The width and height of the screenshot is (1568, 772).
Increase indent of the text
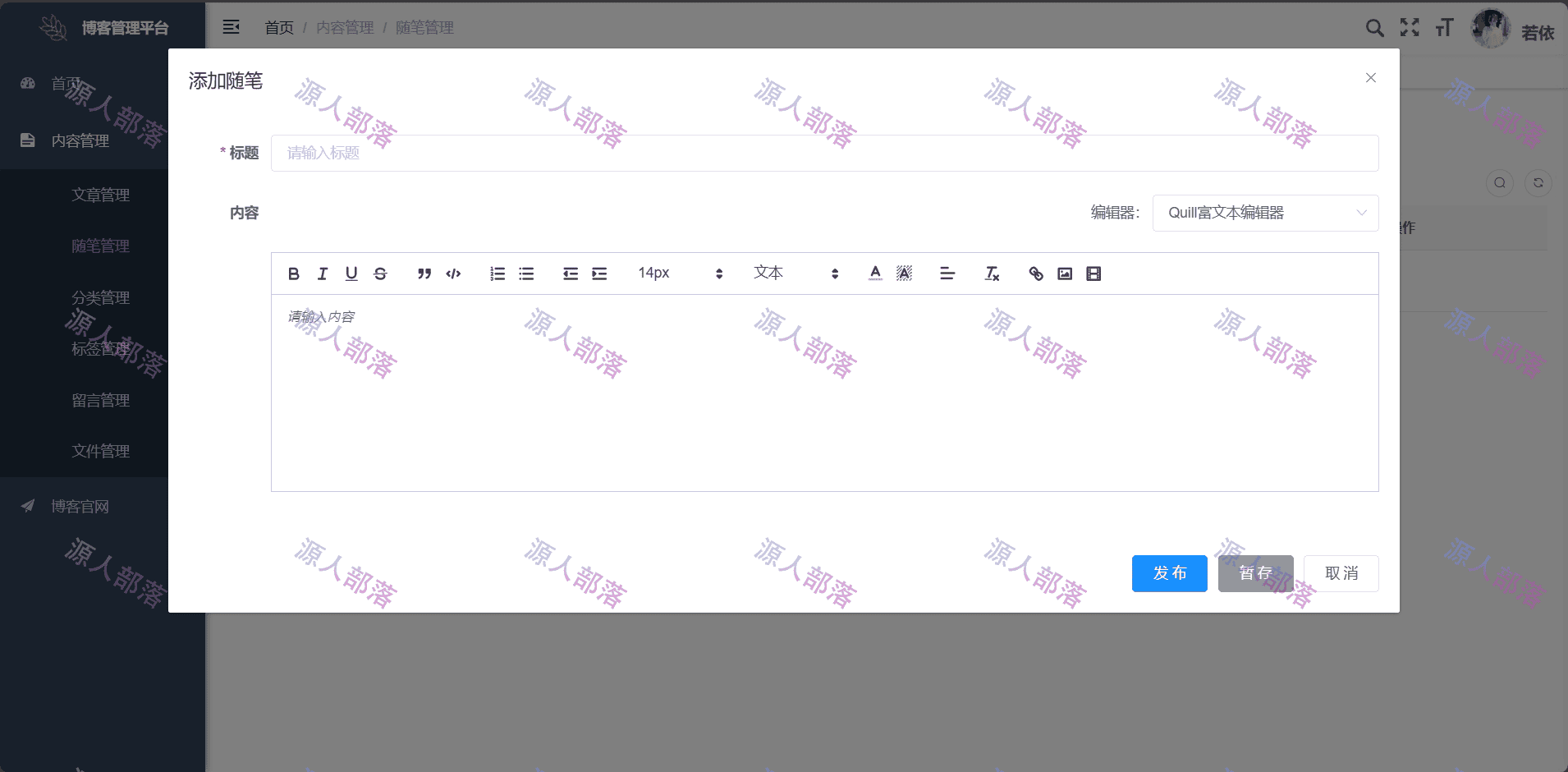point(599,273)
